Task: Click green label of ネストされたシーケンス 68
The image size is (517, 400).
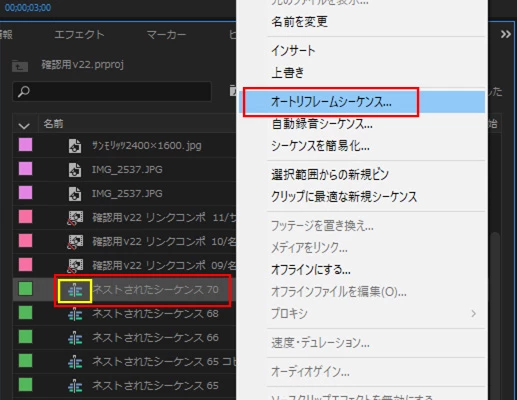Action: tap(25, 313)
